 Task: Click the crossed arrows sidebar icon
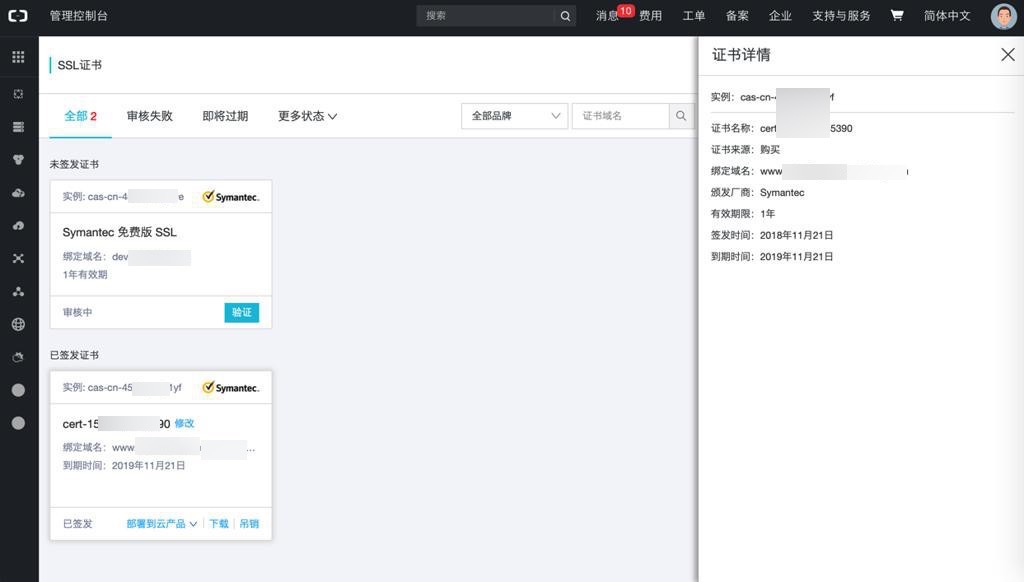click(18, 259)
